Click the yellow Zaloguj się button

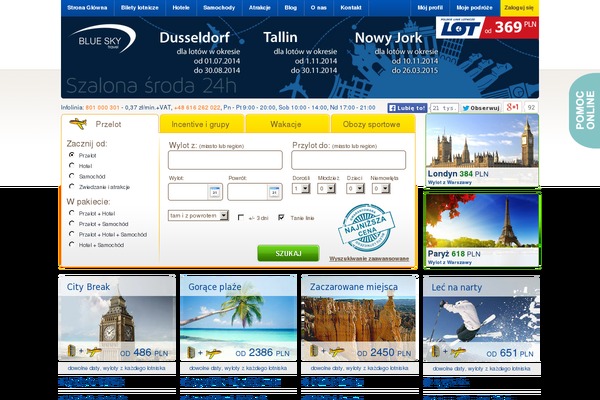[519, 8]
